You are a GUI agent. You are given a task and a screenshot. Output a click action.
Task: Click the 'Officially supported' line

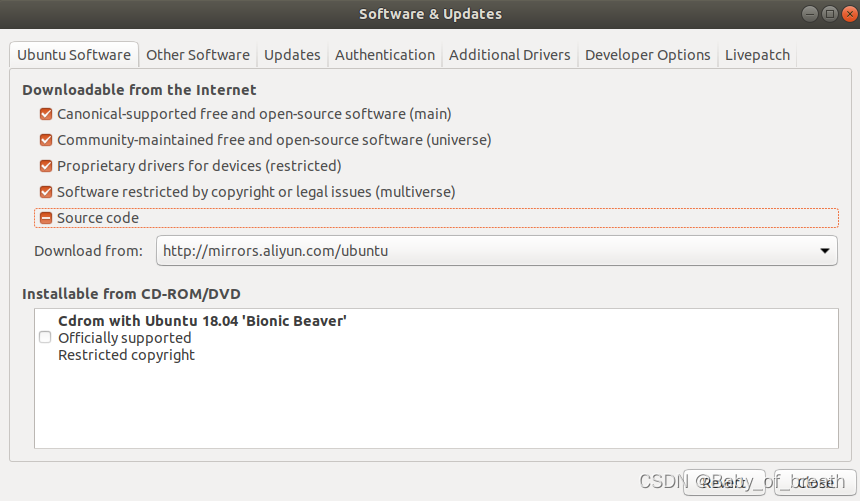(x=125, y=338)
